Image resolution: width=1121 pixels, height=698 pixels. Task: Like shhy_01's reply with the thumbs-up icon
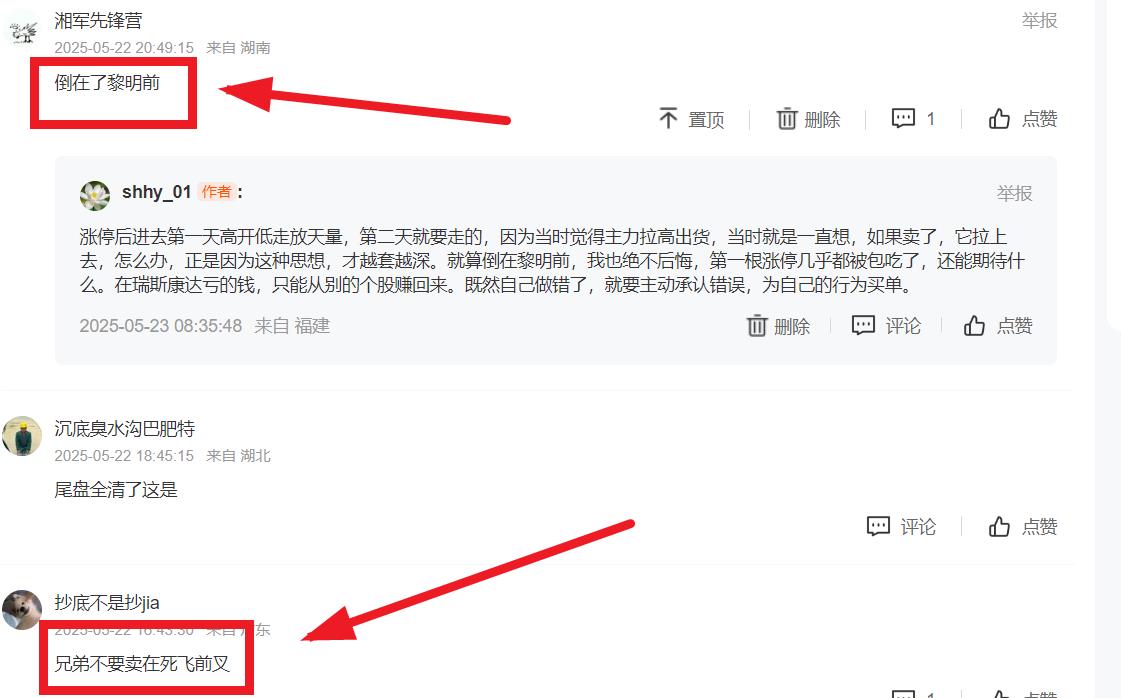coord(974,325)
